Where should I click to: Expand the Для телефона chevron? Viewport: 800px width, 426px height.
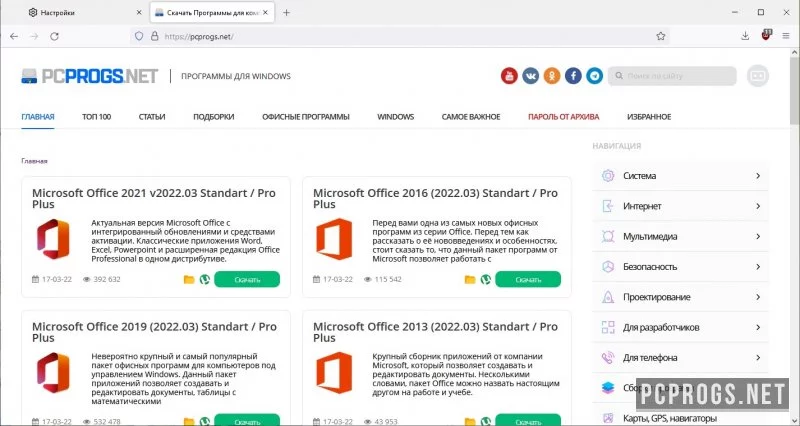(758, 358)
